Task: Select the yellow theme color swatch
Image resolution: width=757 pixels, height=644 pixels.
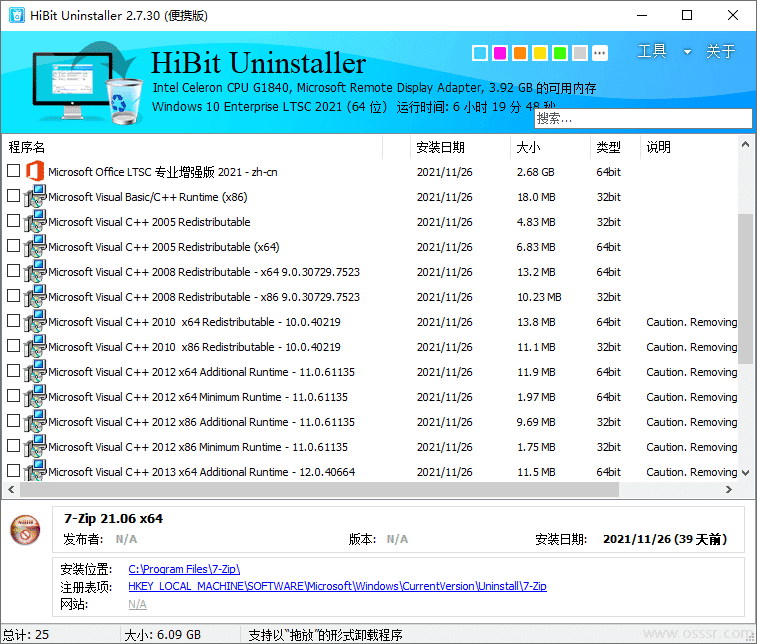Action: 540,53
